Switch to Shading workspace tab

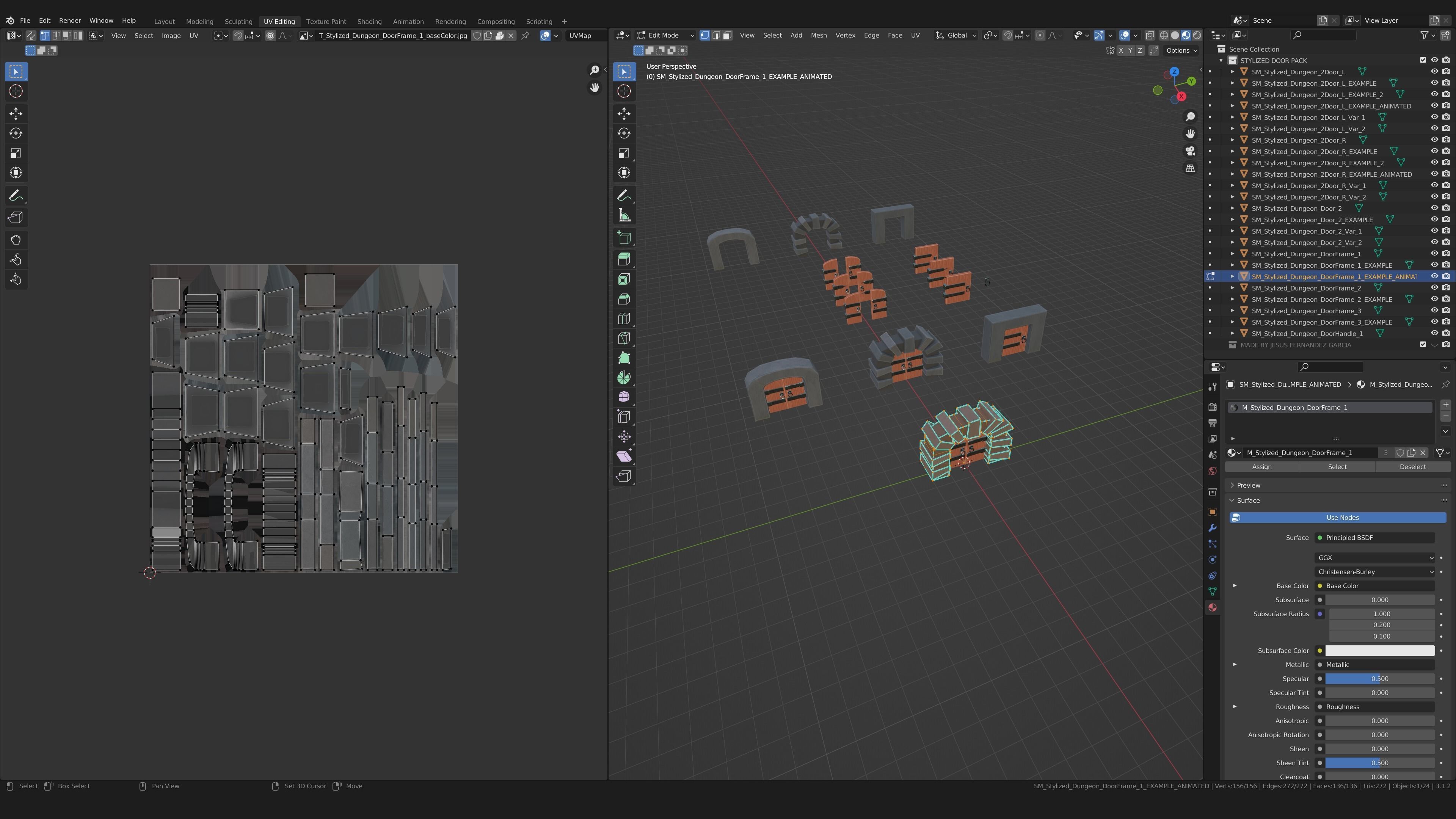point(369,22)
